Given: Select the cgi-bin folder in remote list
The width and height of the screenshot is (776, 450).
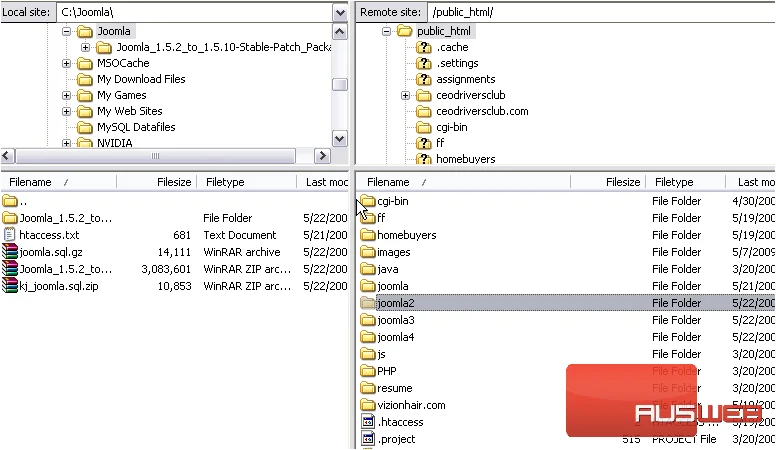Looking at the screenshot, I should tap(392, 201).
